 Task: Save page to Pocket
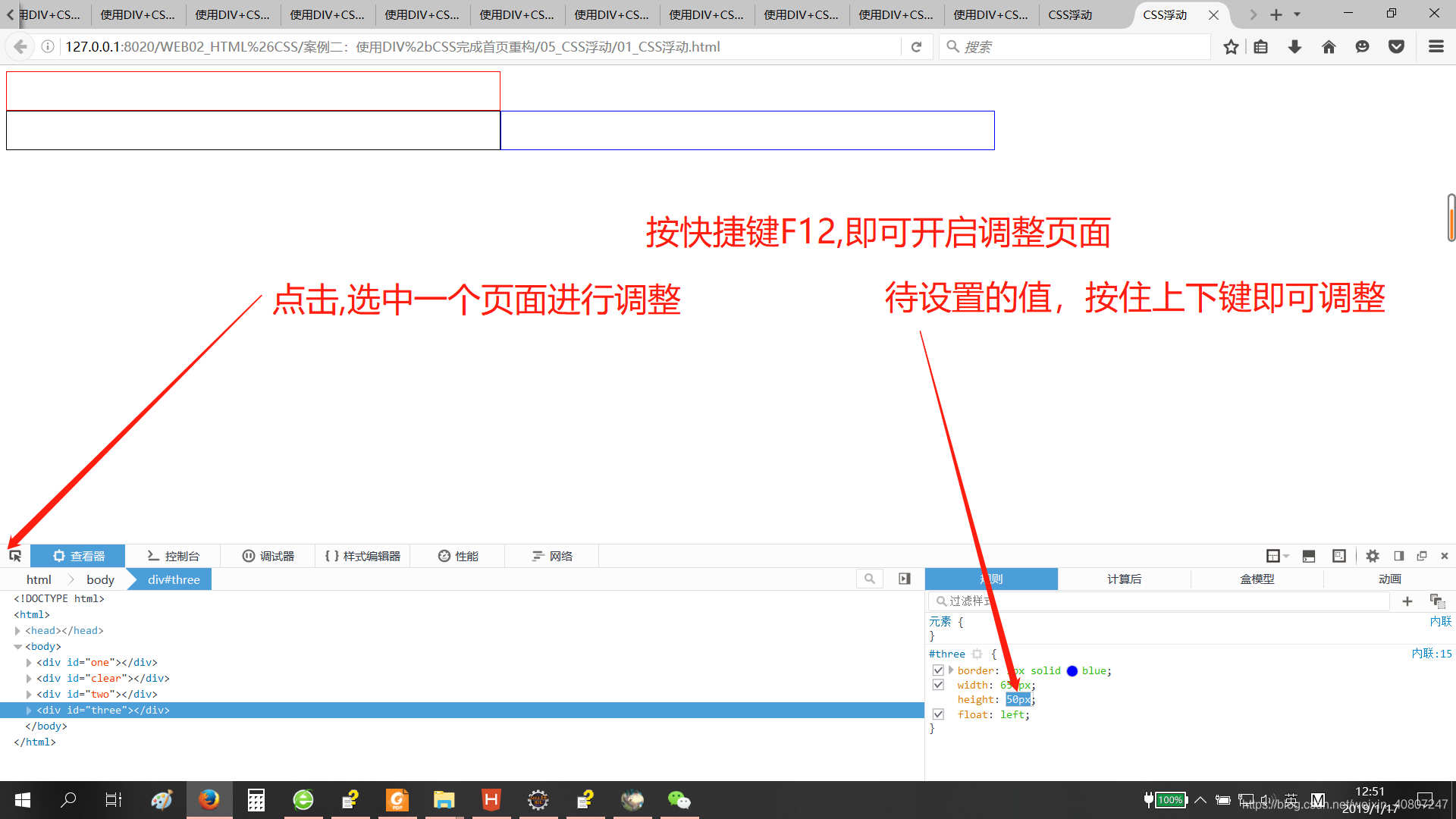coord(1396,47)
